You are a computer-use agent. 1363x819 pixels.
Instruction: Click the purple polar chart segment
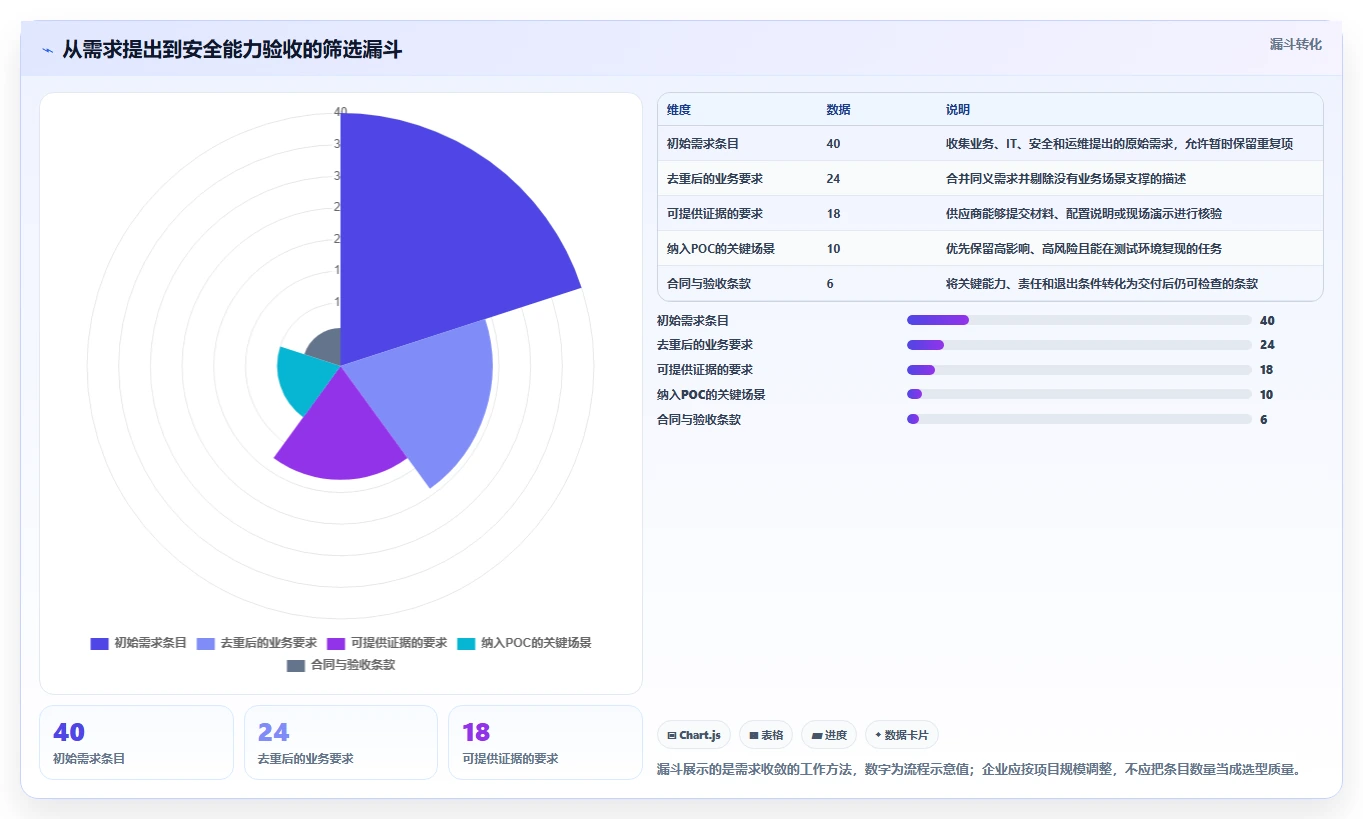pos(340,430)
